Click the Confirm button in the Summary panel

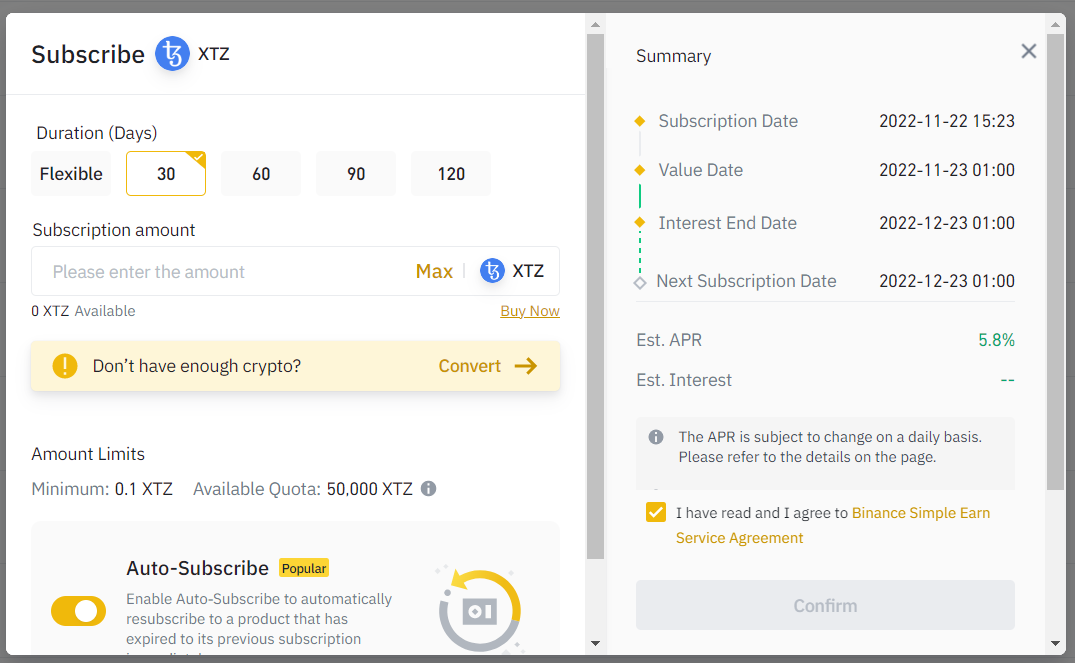coord(825,604)
